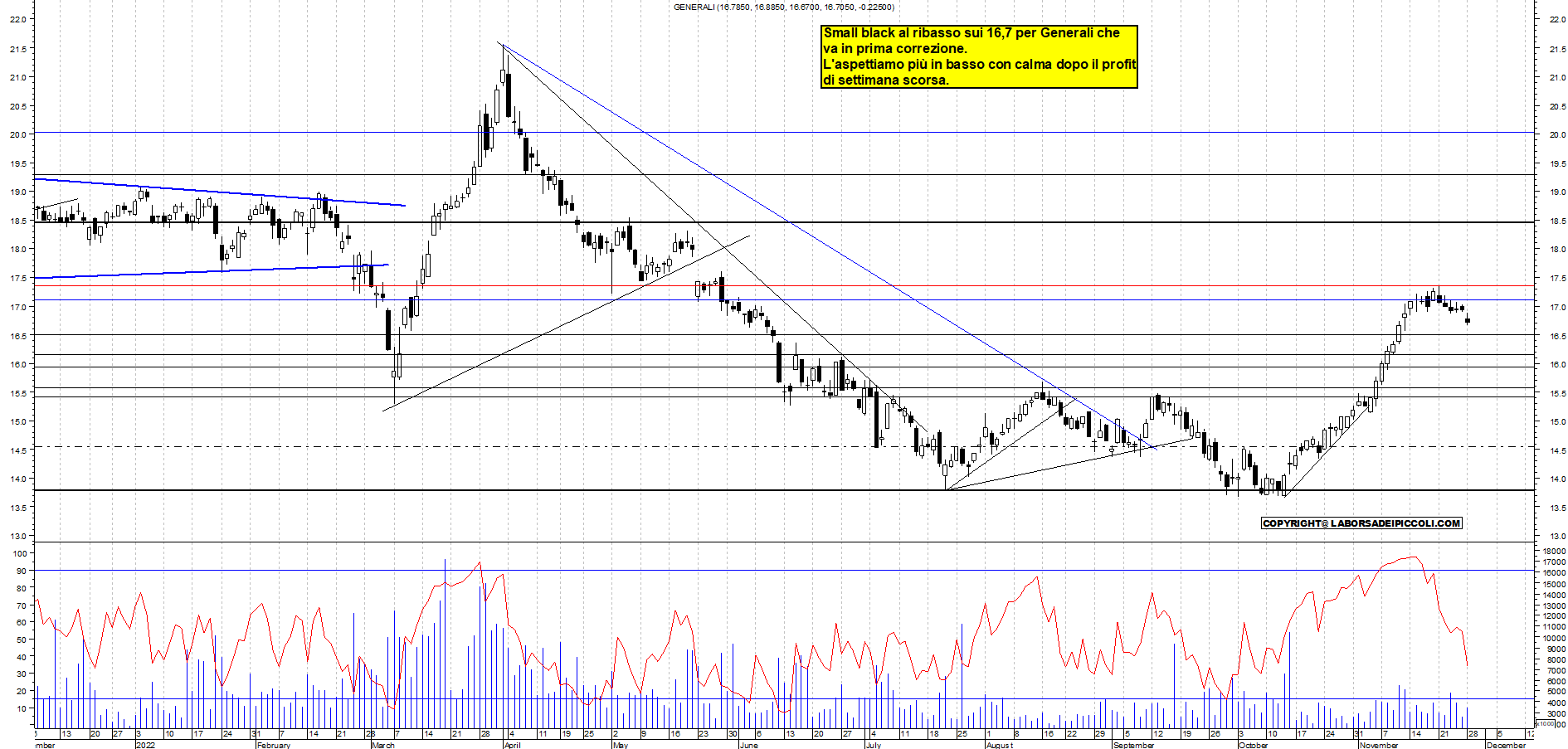1568x749 pixels.
Task: Click the '100' oscillator scale label
Action: (x=20, y=553)
